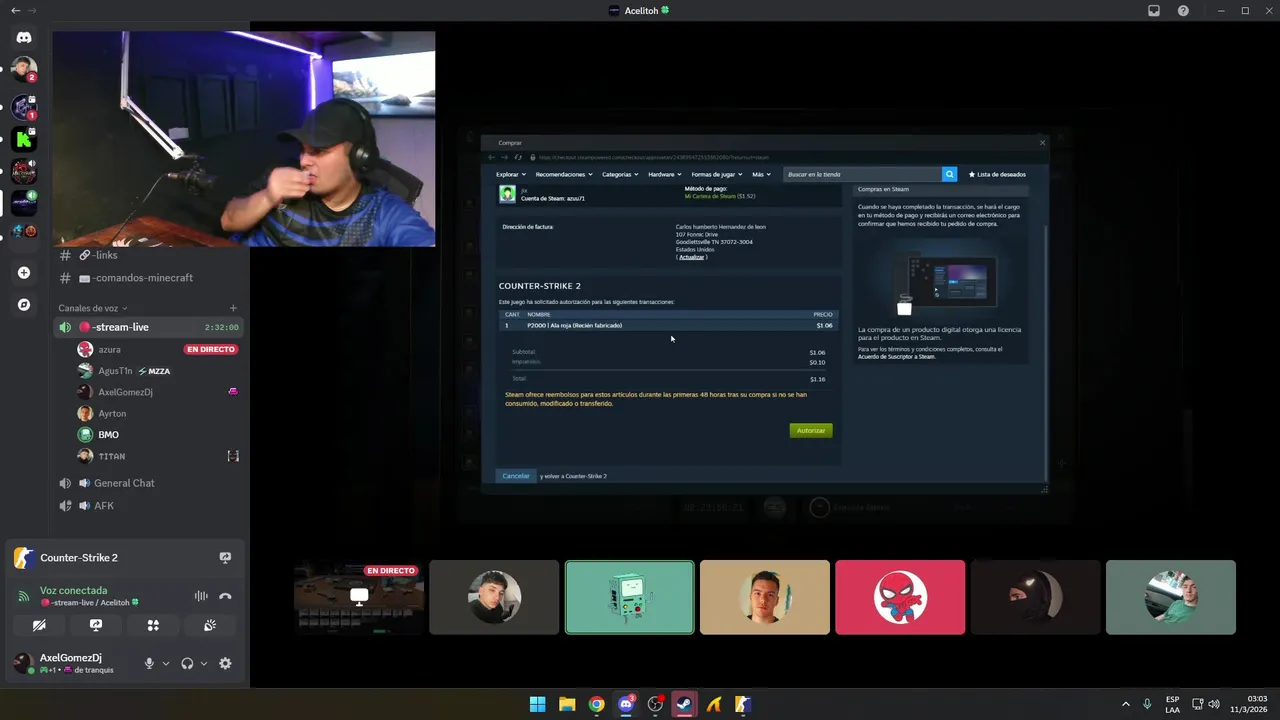Collapse the Canales de voz category
Image resolution: width=1280 pixels, height=720 pixels.
pos(93,308)
